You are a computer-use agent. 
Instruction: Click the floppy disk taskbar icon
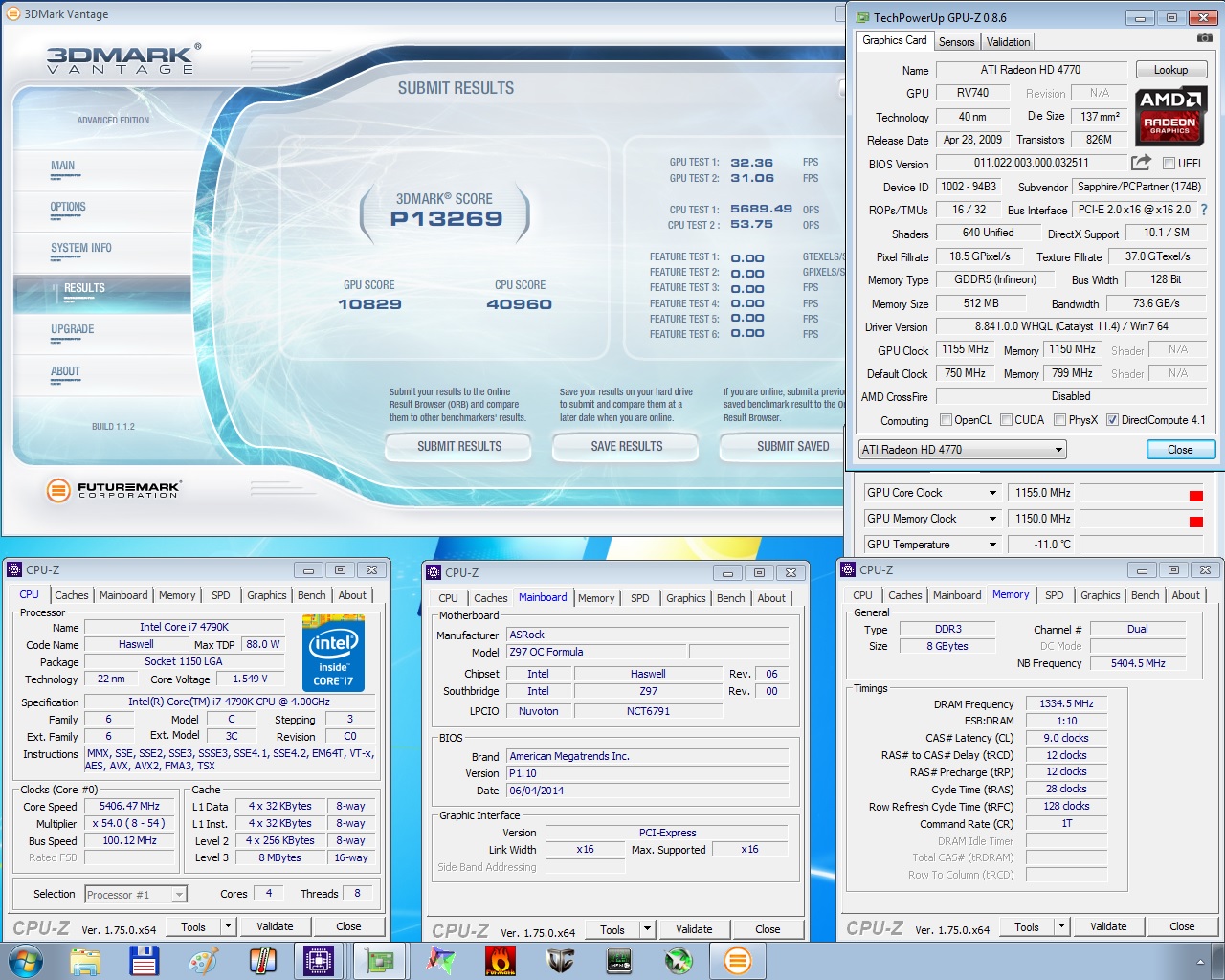click(x=144, y=961)
